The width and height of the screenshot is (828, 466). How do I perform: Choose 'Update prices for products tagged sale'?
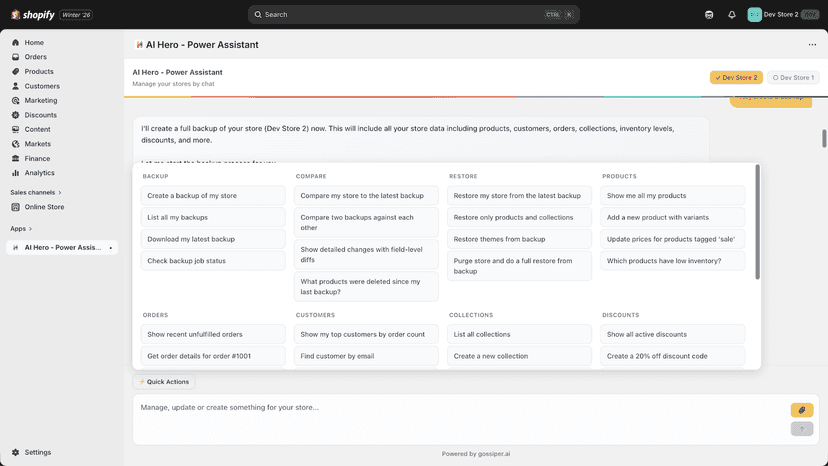pos(672,239)
